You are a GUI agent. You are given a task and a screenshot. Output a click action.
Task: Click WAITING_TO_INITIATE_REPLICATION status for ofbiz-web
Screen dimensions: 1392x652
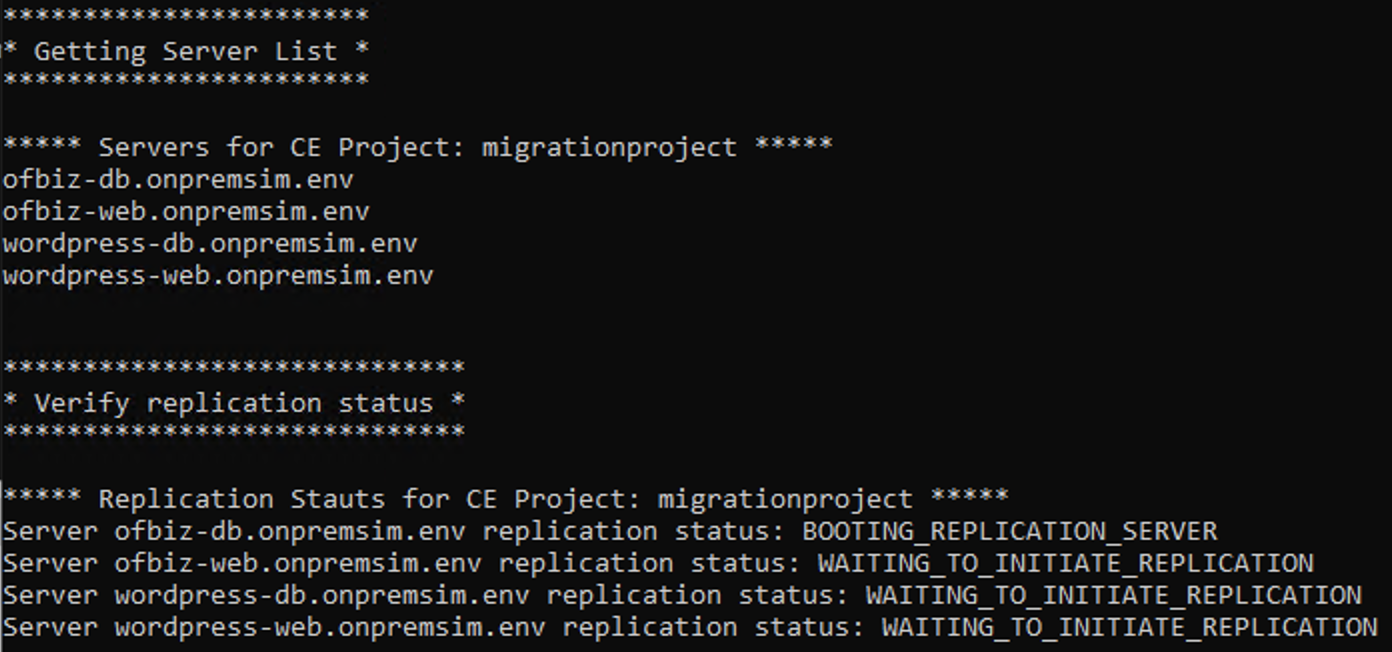coord(1066,563)
